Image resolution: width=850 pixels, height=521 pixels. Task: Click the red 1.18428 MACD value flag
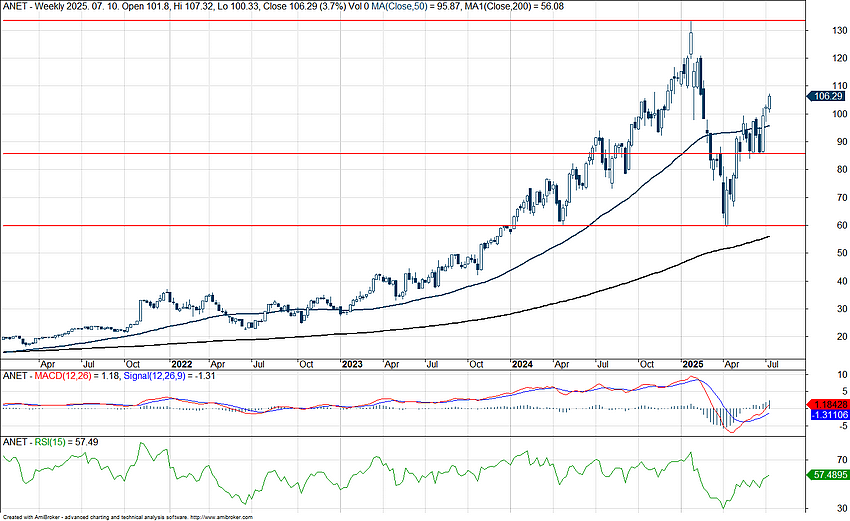(828, 404)
